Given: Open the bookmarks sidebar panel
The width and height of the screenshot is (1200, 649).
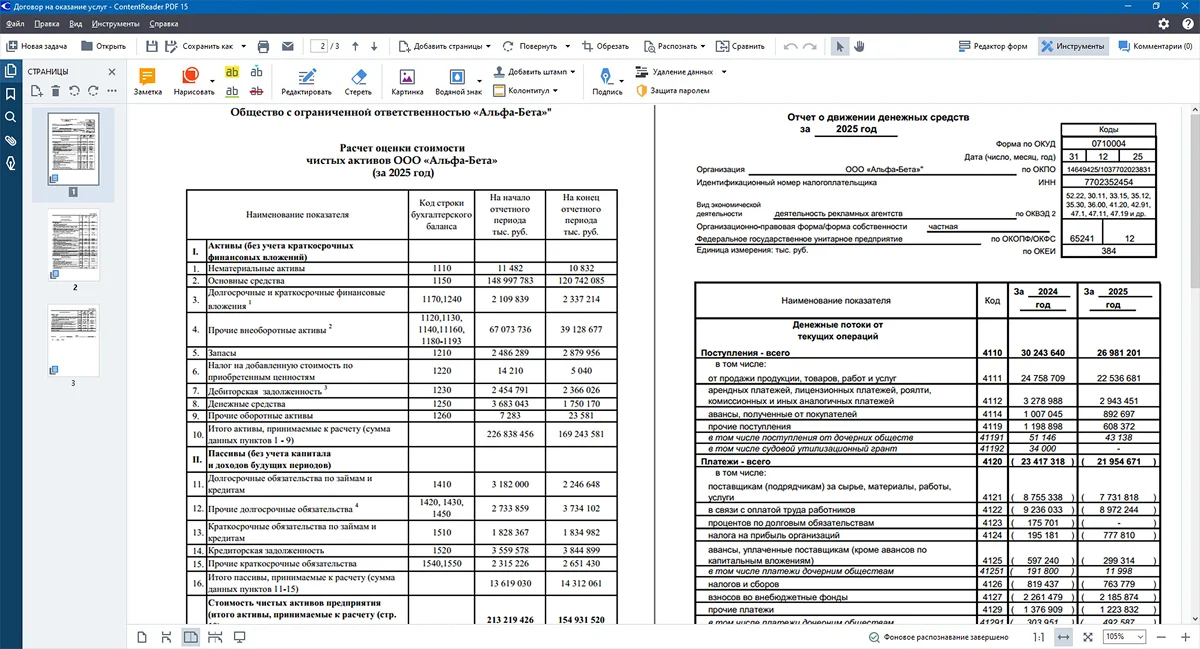Looking at the screenshot, I should point(11,94).
